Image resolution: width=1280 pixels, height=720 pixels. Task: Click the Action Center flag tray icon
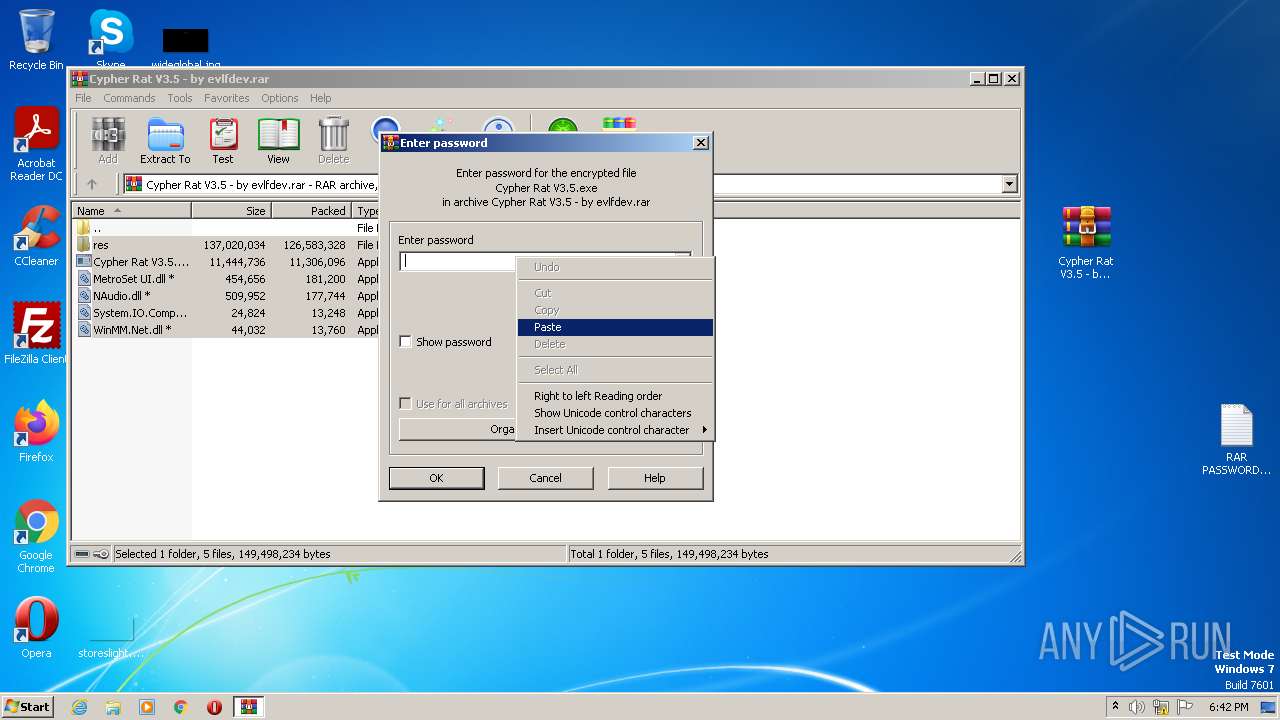(x=1185, y=707)
